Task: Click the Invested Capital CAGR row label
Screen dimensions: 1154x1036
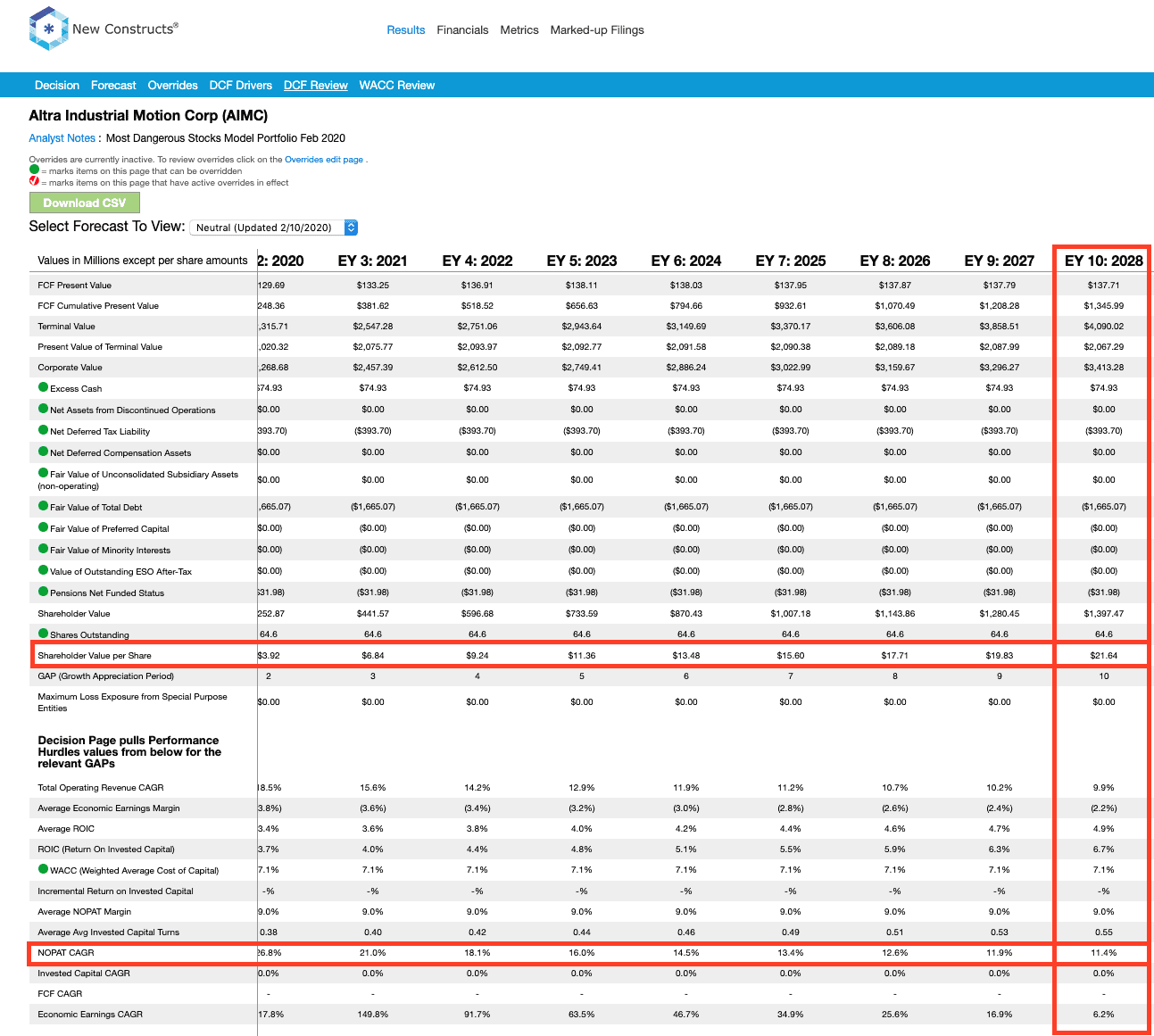Action: [x=84, y=974]
